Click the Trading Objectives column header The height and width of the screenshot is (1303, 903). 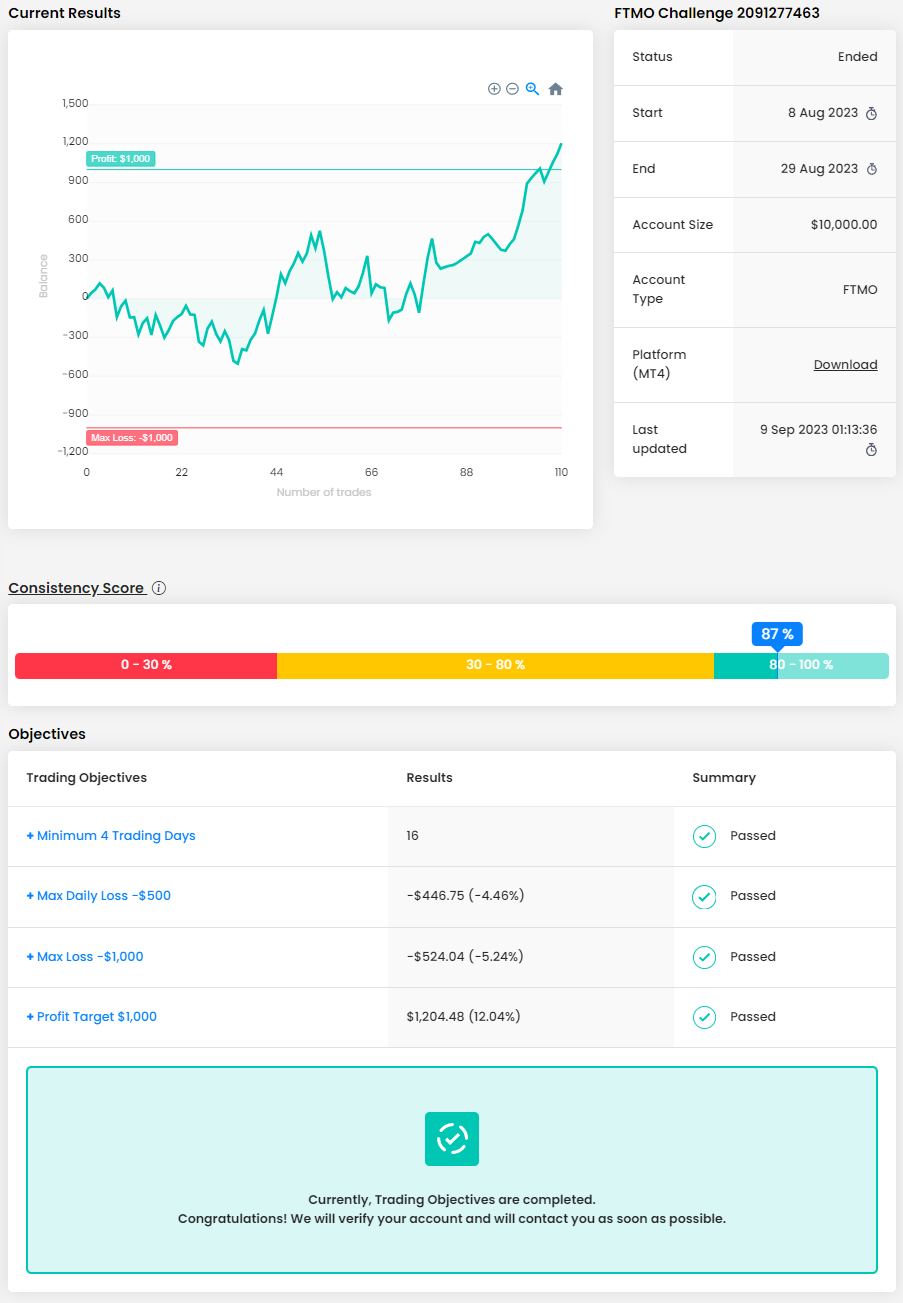(x=87, y=778)
